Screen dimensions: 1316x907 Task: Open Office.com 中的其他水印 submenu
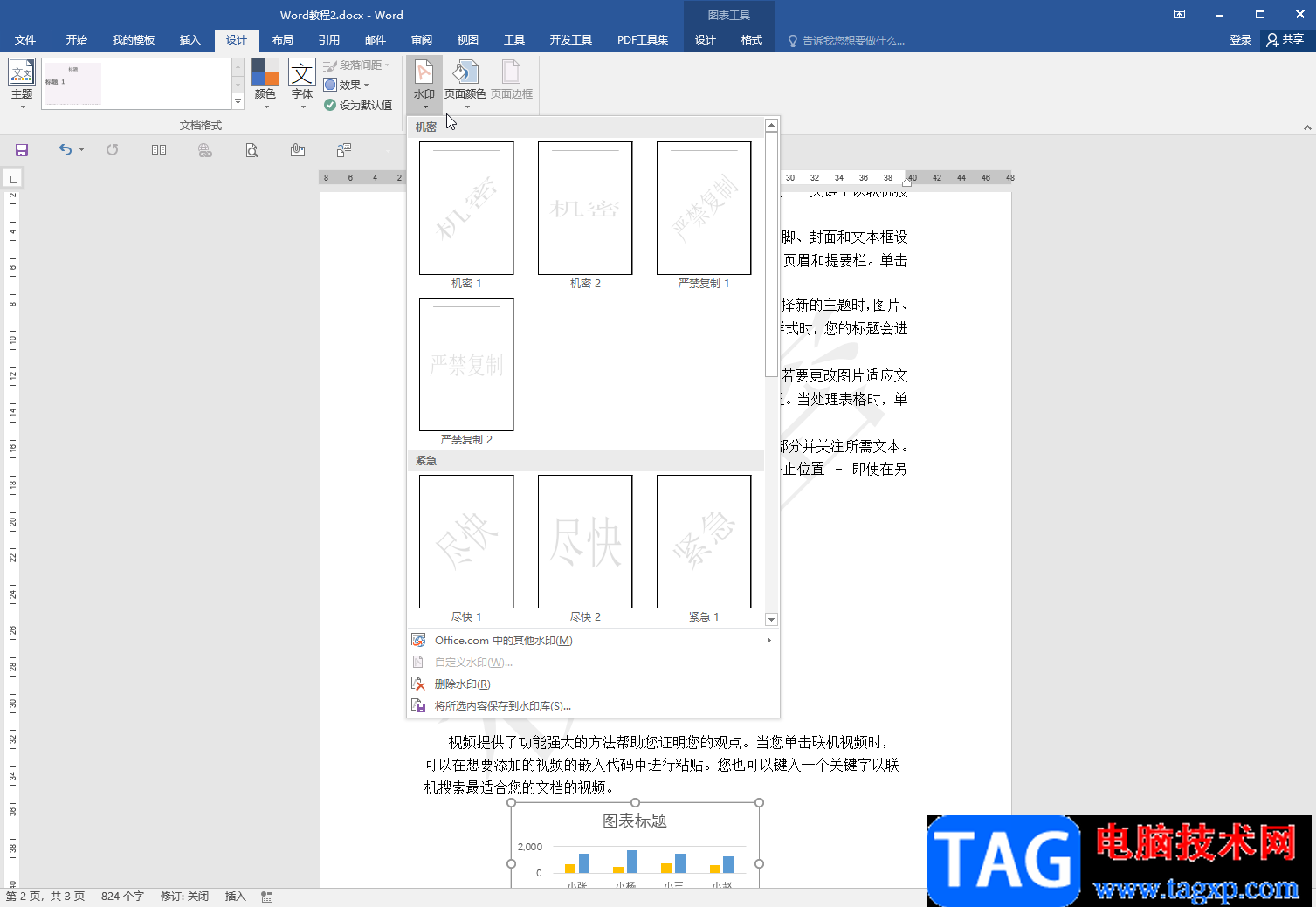593,641
